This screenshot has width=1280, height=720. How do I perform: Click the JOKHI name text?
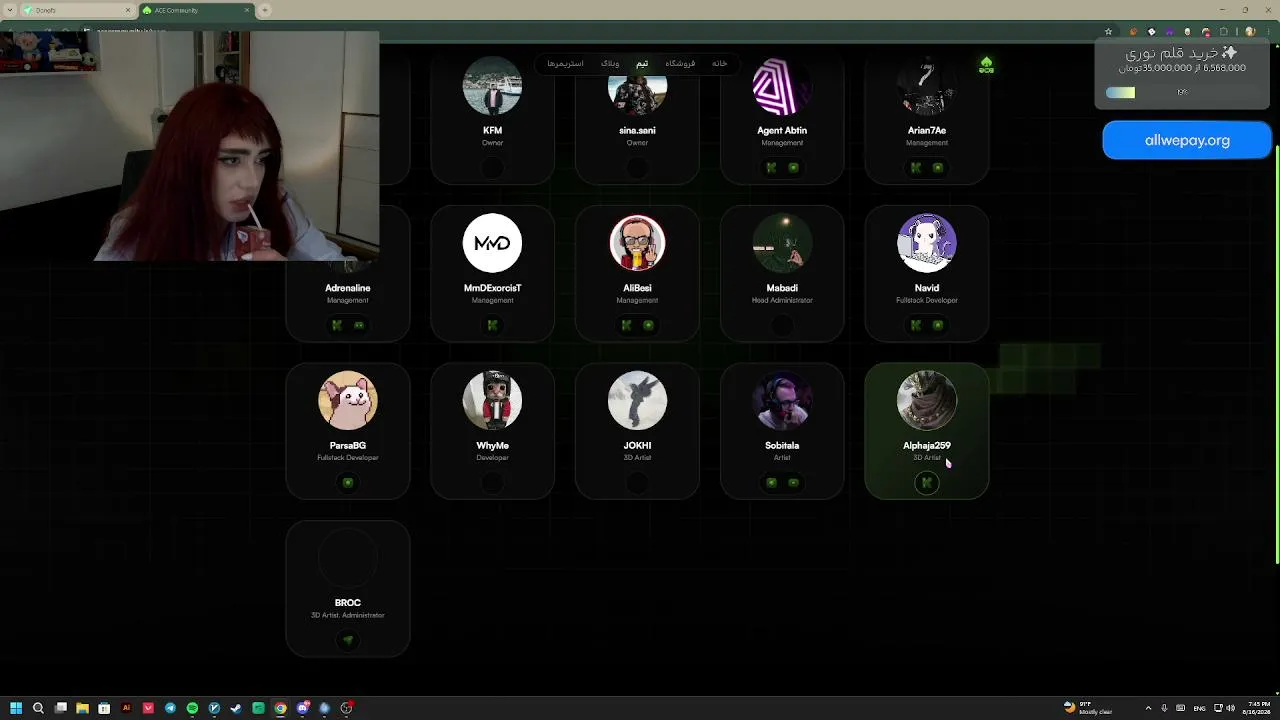tap(637, 446)
